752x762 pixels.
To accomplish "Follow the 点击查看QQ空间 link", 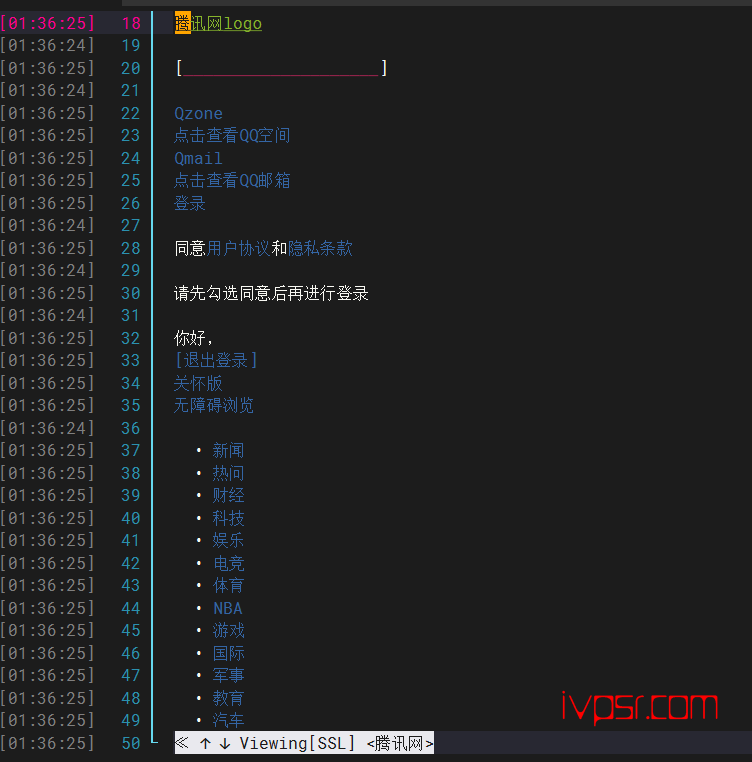I will 232,136.
